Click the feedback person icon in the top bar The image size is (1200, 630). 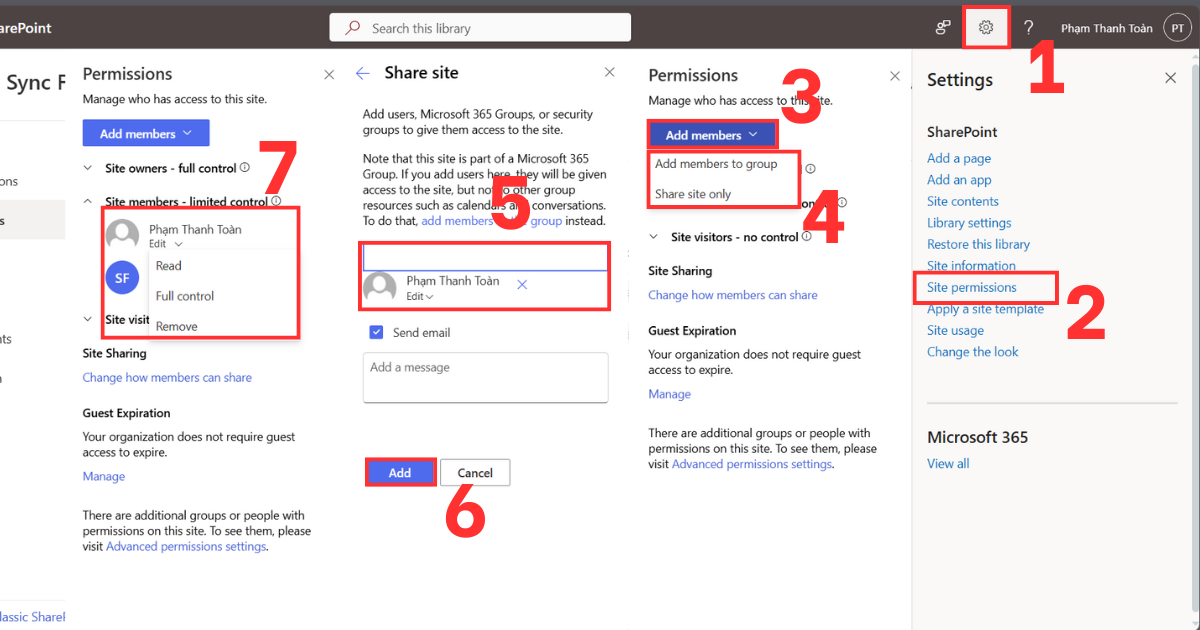942,27
